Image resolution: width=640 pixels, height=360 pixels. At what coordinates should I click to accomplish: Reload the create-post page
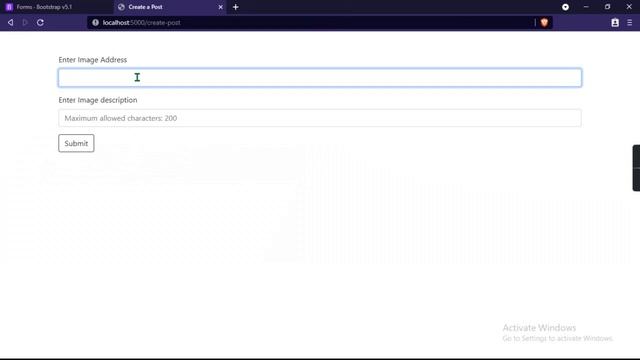point(40,22)
